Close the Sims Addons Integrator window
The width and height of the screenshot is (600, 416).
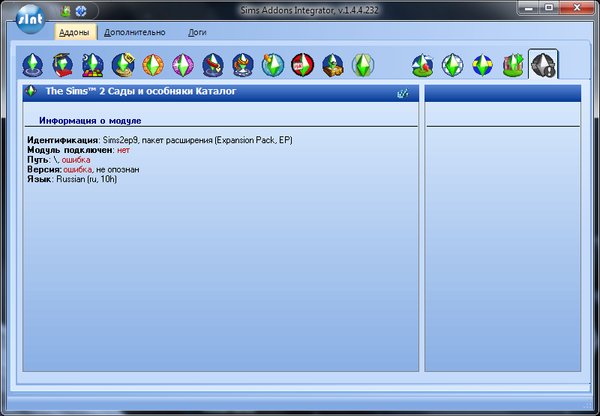click(577, 8)
